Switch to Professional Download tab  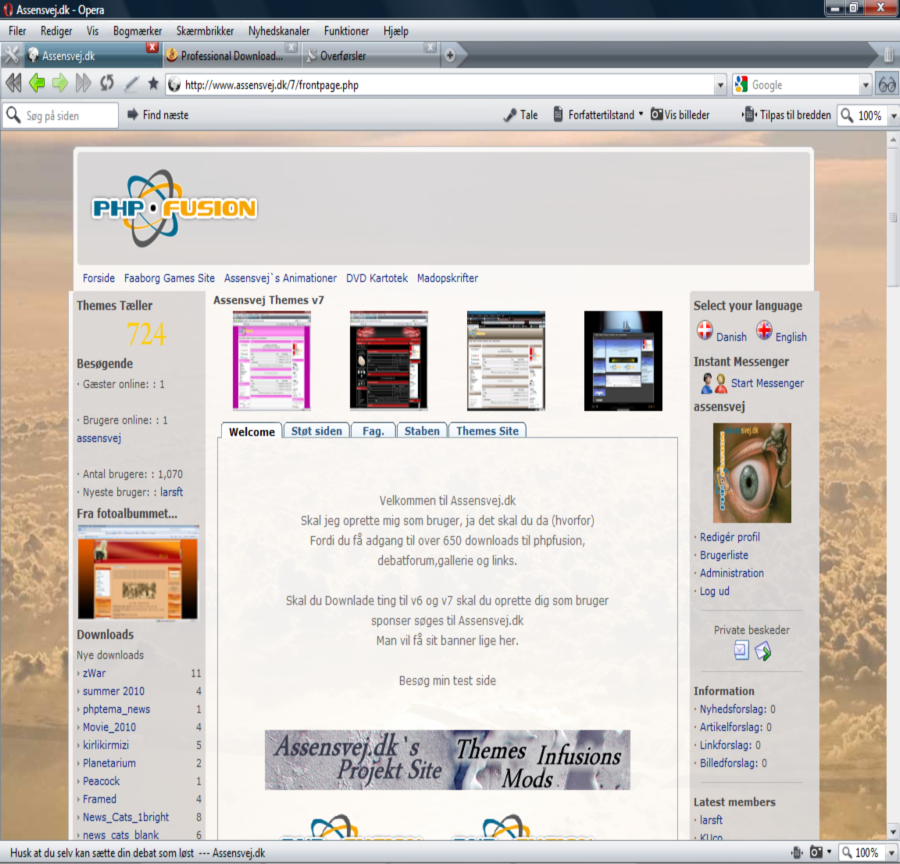(231, 56)
